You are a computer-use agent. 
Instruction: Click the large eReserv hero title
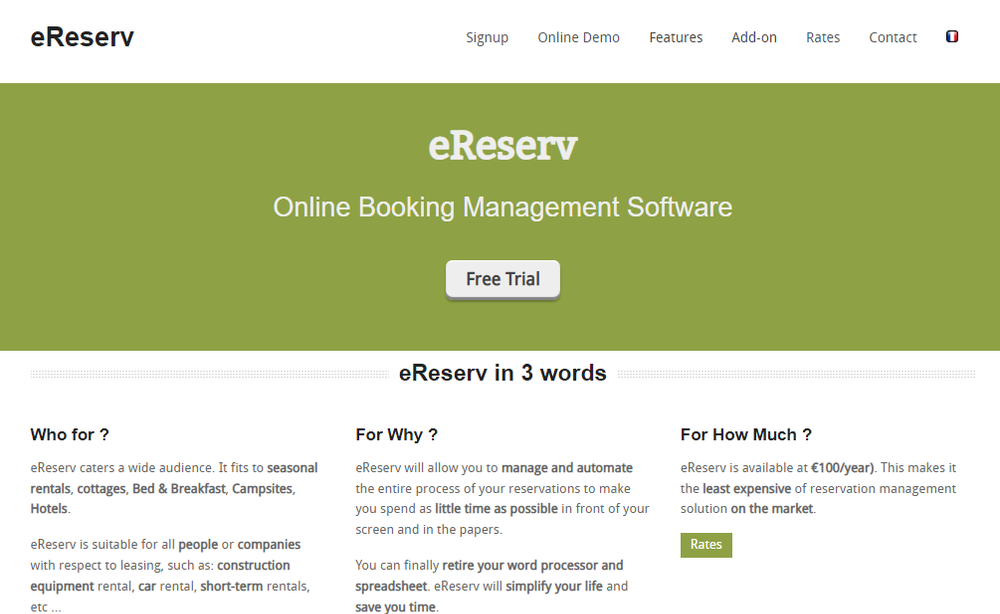click(503, 145)
